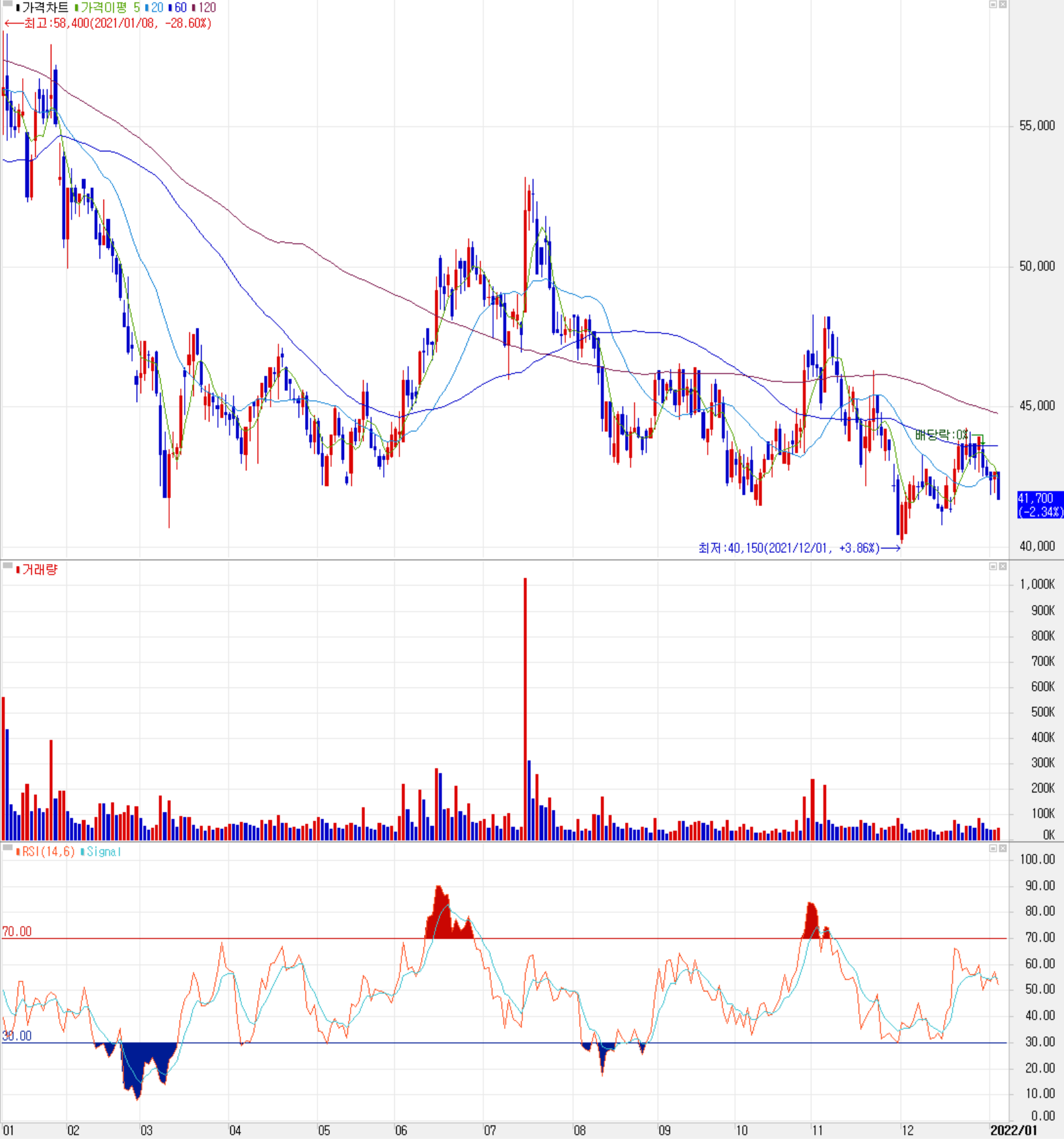Select the 120-day moving average legend

[x=204, y=8]
